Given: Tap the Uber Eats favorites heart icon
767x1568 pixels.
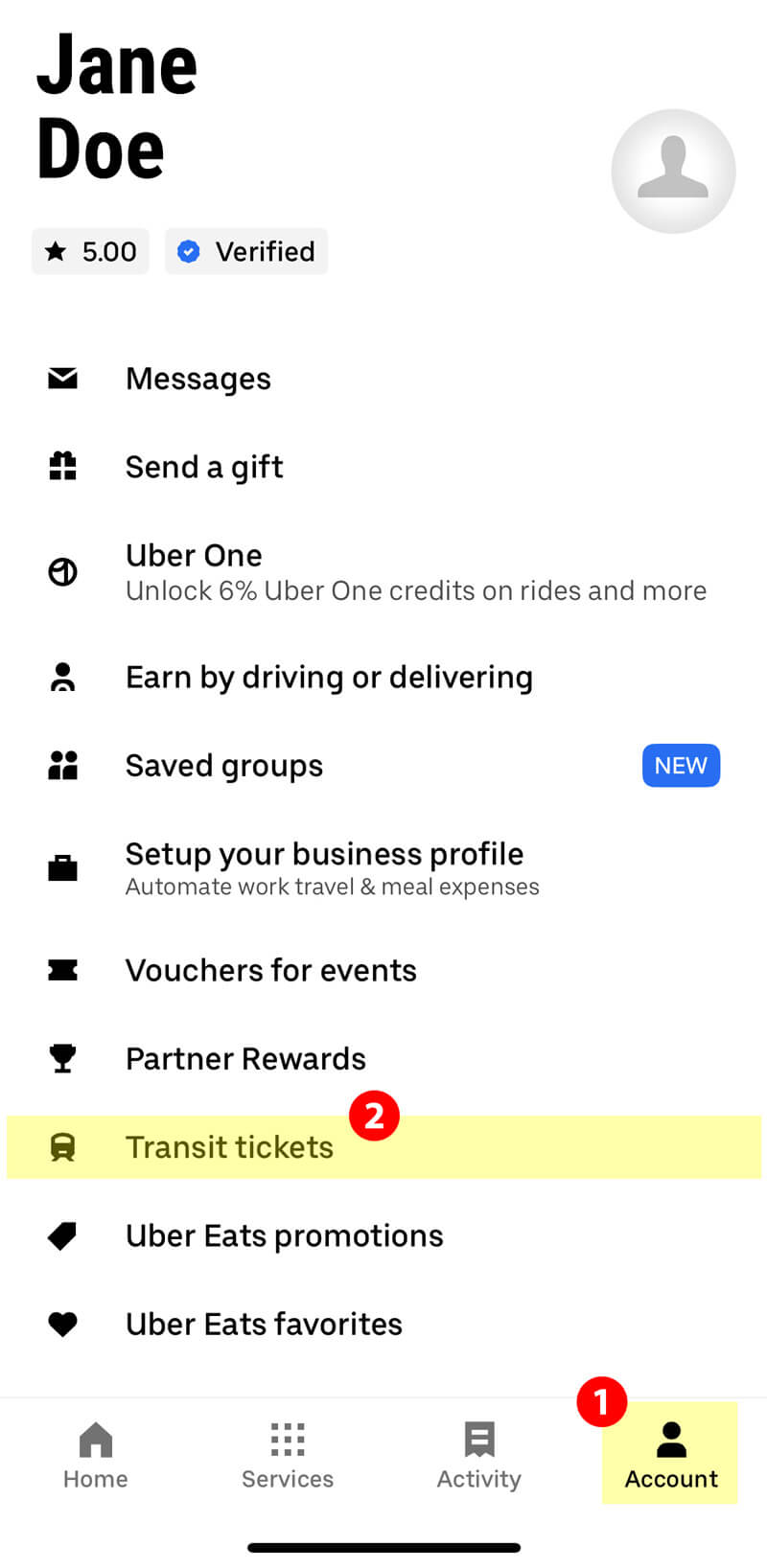Looking at the screenshot, I should [x=63, y=1324].
